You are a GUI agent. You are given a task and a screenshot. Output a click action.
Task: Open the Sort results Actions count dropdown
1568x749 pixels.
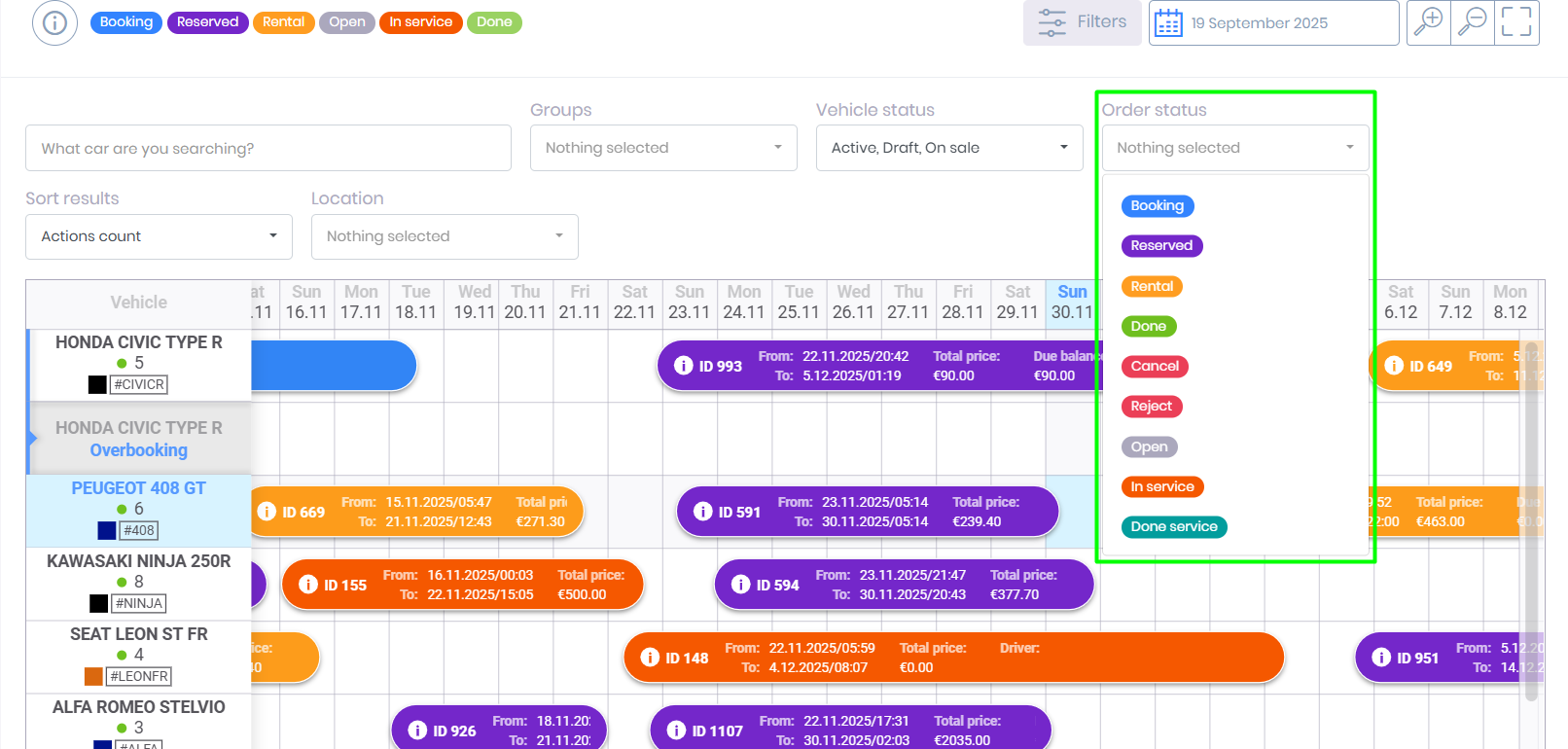(x=159, y=236)
